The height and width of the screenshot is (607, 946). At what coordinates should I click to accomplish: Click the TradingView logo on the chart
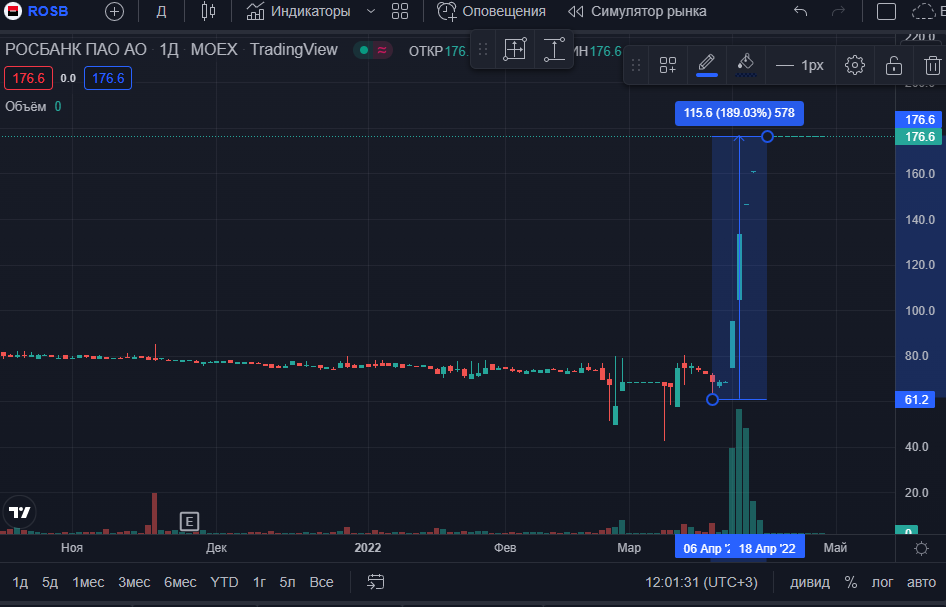(19, 512)
